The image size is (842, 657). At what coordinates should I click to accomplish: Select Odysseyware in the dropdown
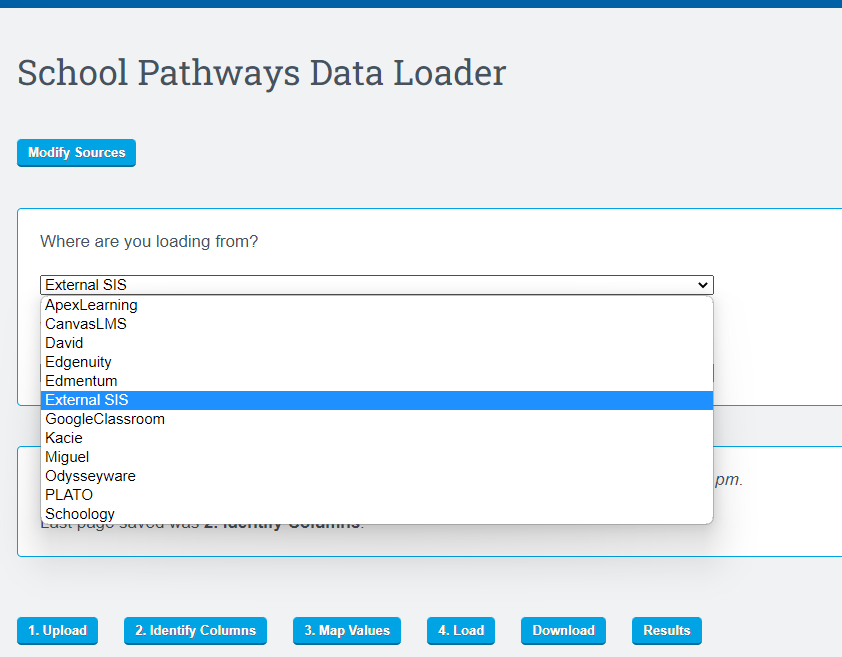point(90,476)
